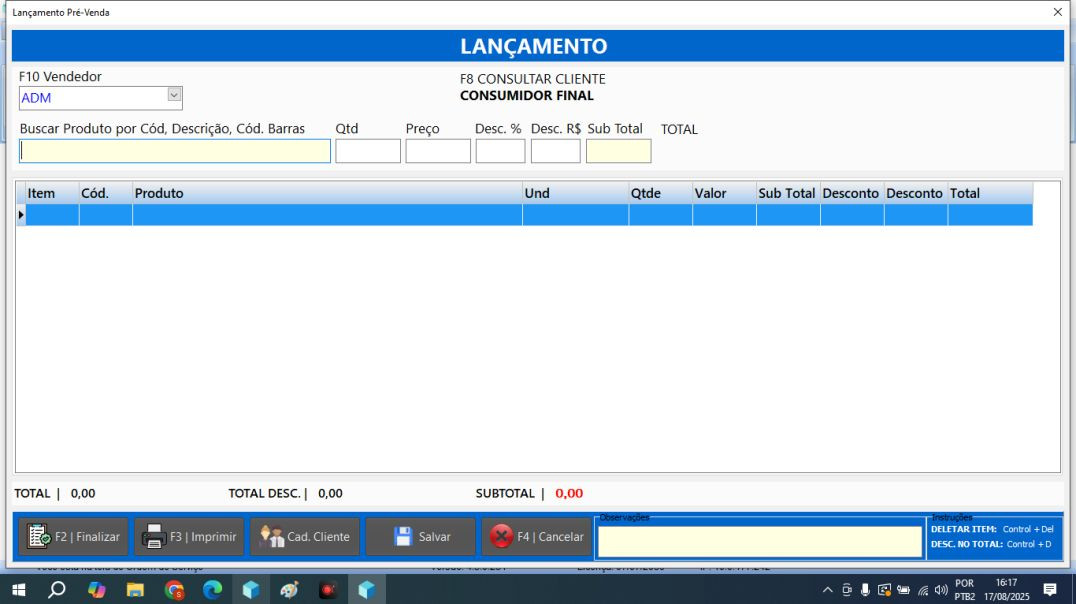
Task: Select the first row indicator arrow
Action: coord(21,215)
